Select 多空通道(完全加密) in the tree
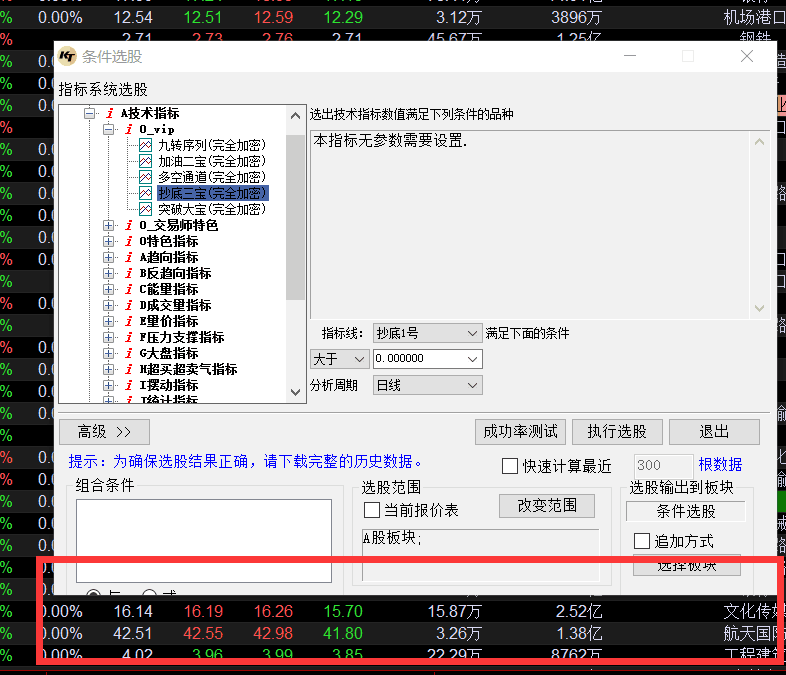Image resolution: width=786 pixels, height=675 pixels. [x=212, y=177]
